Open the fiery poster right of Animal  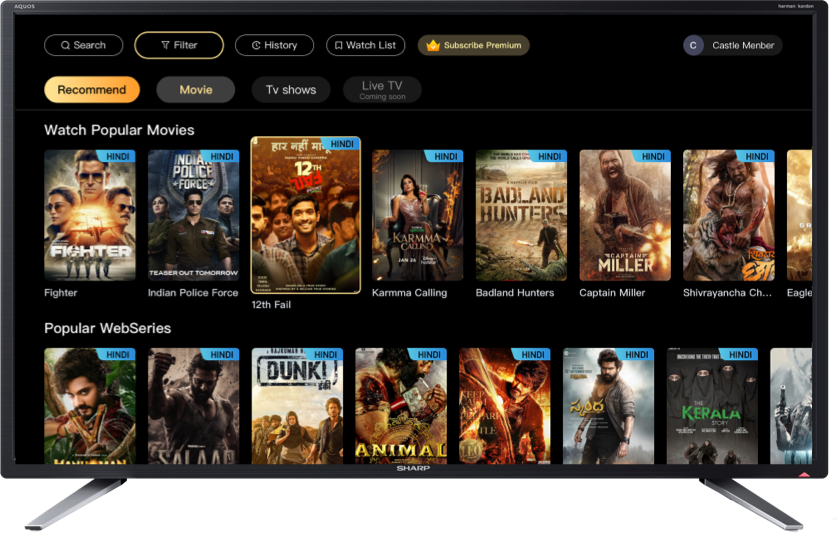[x=505, y=406]
